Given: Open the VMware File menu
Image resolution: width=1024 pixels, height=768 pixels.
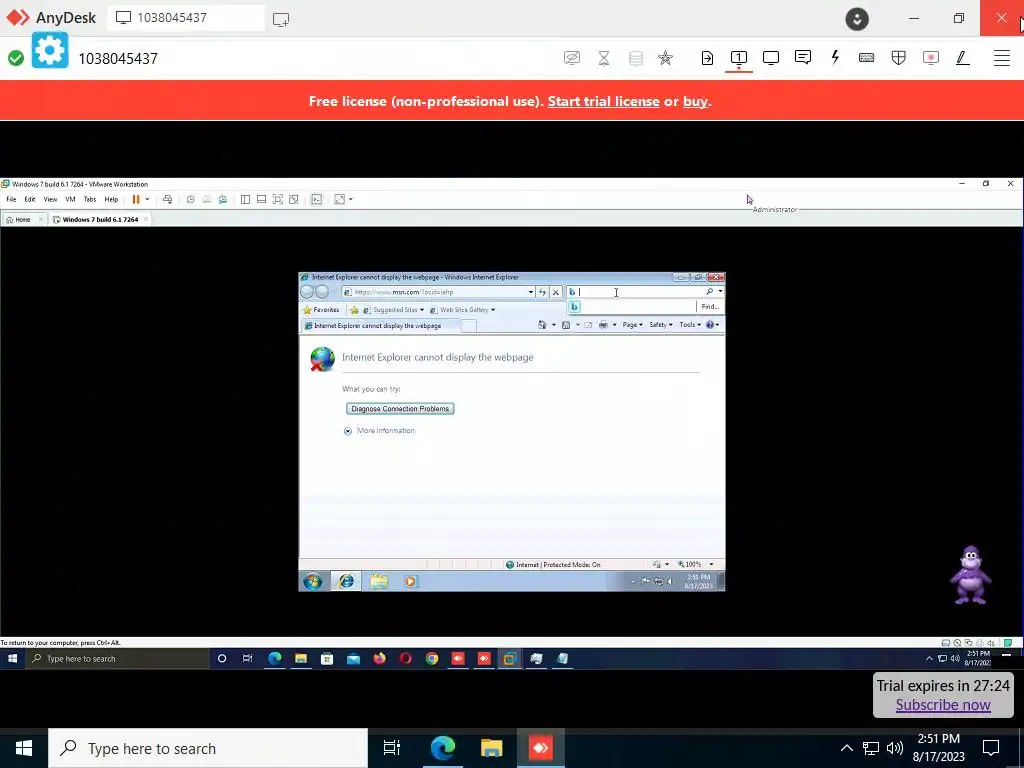Looking at the screenshot, I should pyautogui.click(x=11, y=199).
